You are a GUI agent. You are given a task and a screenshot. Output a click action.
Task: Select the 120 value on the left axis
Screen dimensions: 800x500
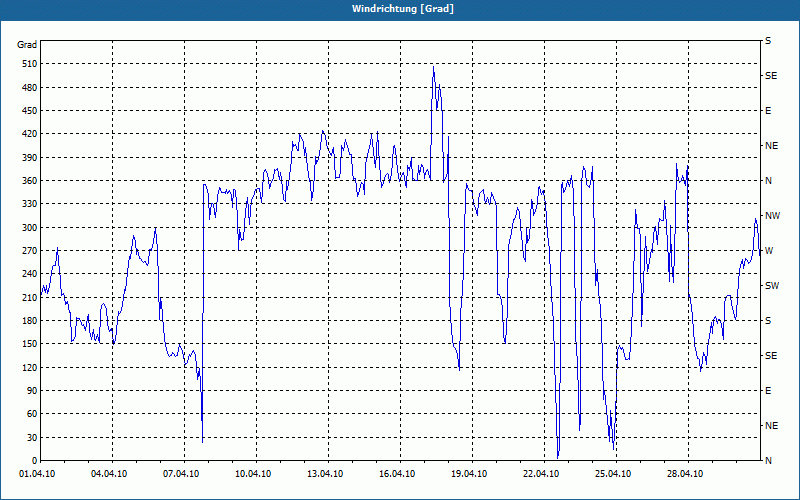click(30, 367)
